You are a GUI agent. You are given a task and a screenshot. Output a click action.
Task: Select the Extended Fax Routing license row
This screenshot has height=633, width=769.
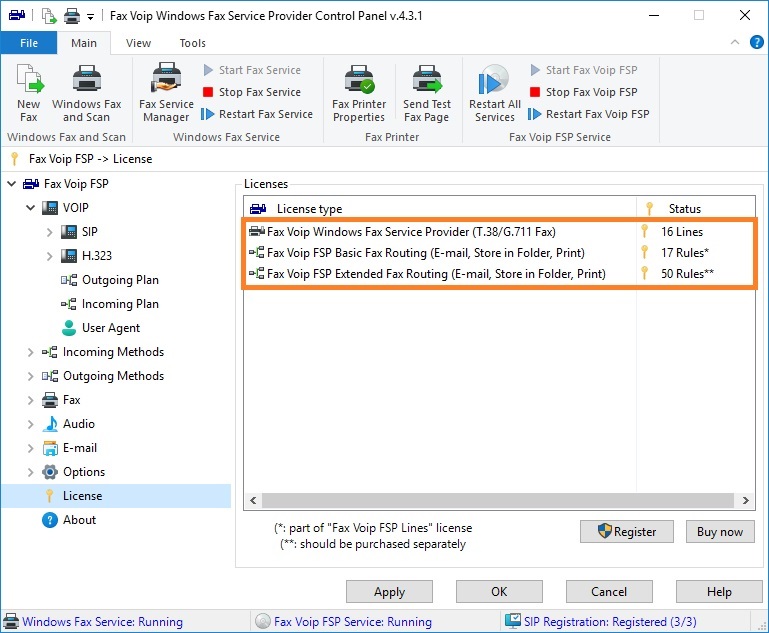tap(499, 274)
